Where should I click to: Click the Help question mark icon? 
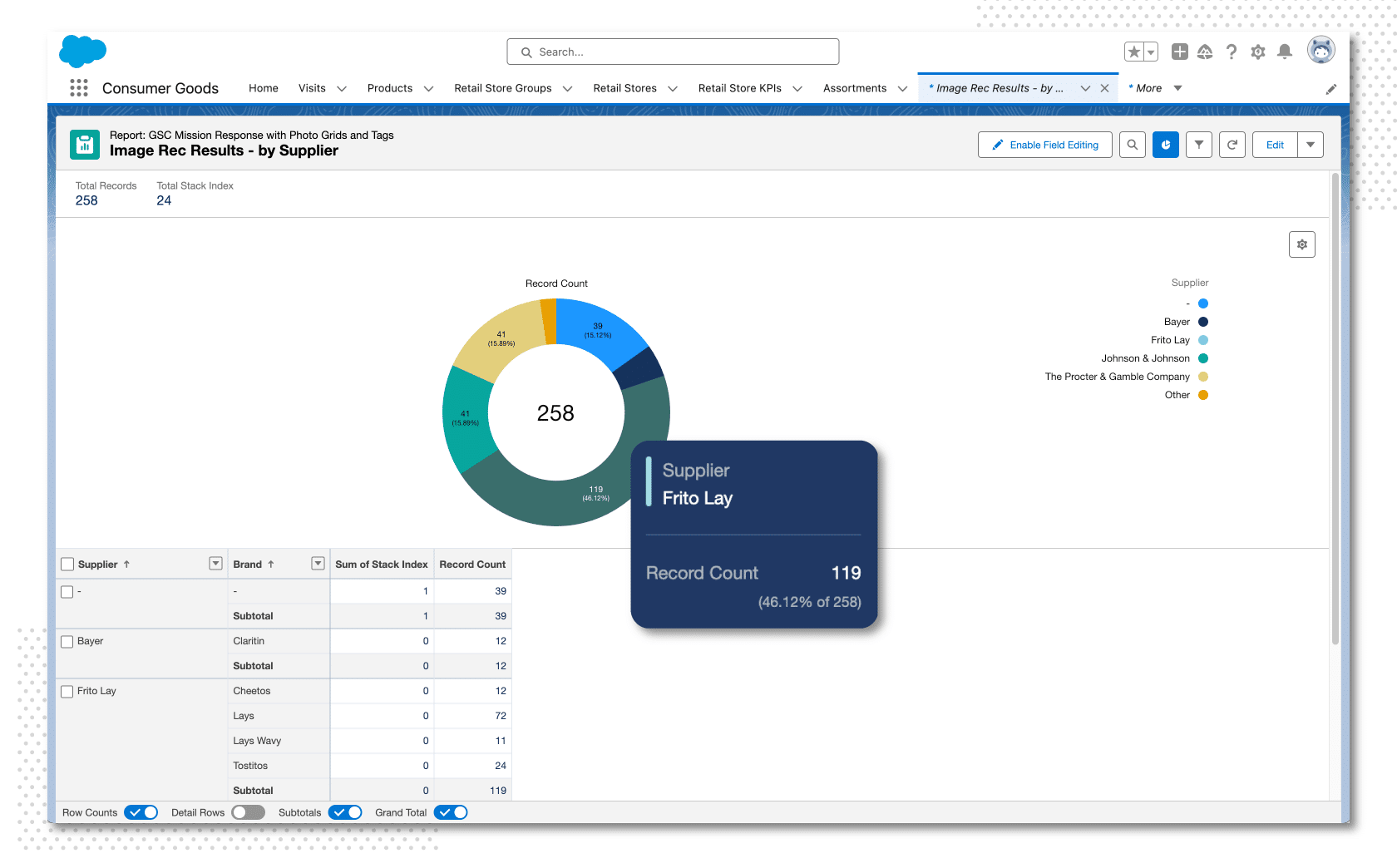click(1232, 52)
